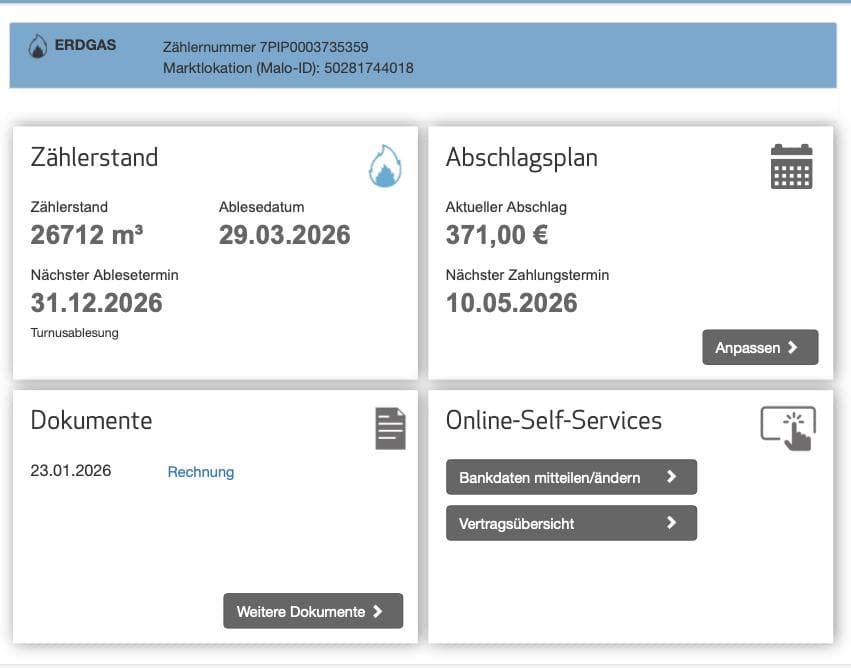851x668 pixels.
Task: Click the Ablesedatum label
Action: (262, 207)
